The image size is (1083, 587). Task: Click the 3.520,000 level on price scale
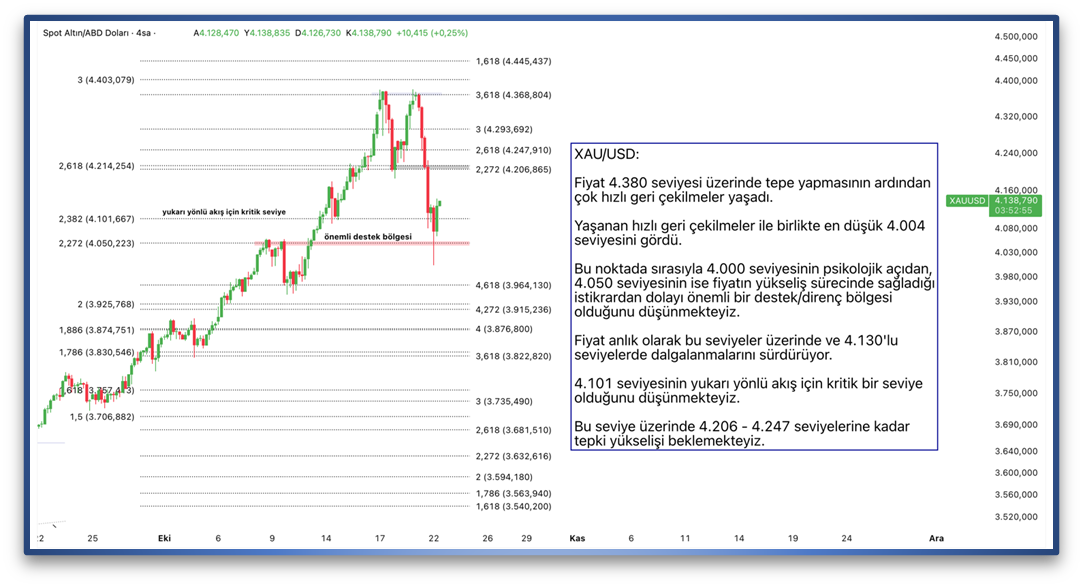click(x=1015, y=517)
